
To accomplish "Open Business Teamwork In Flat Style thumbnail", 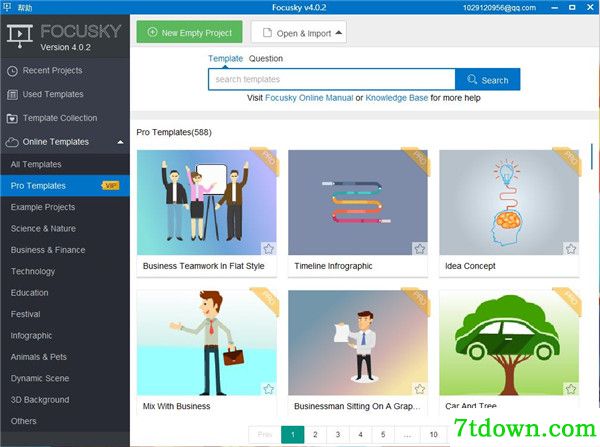I will tap(207, 202).
